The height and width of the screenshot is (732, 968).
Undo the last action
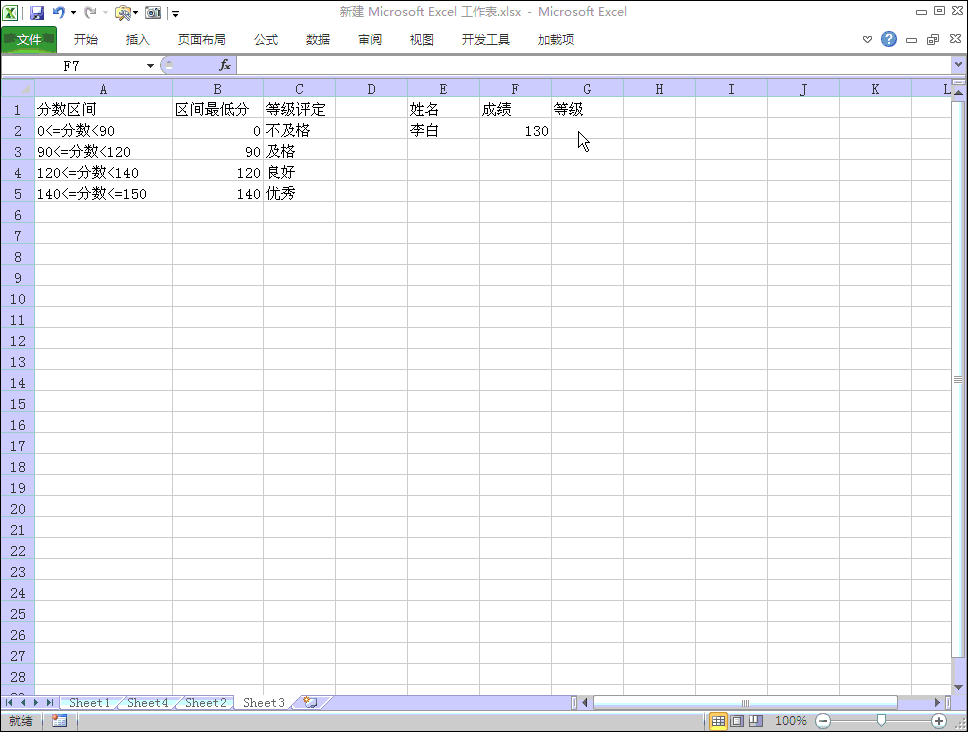pos(59,12)
